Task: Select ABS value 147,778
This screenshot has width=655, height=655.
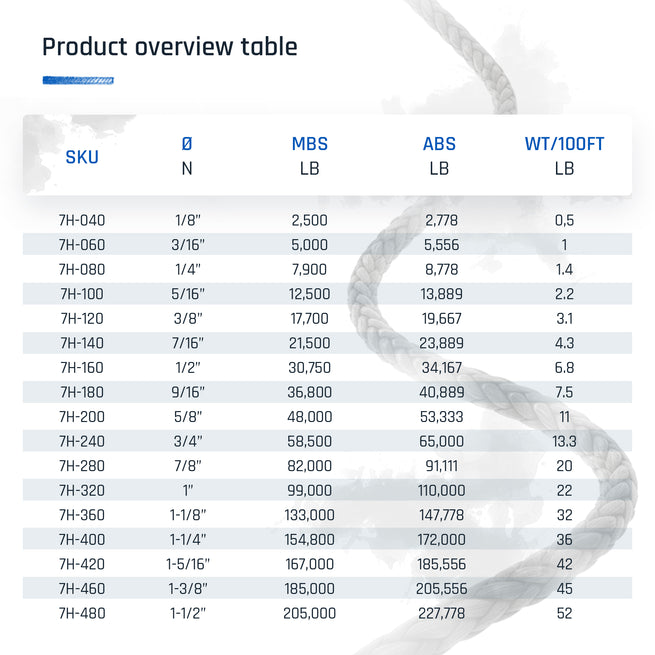Action: (x=442, y=515)
